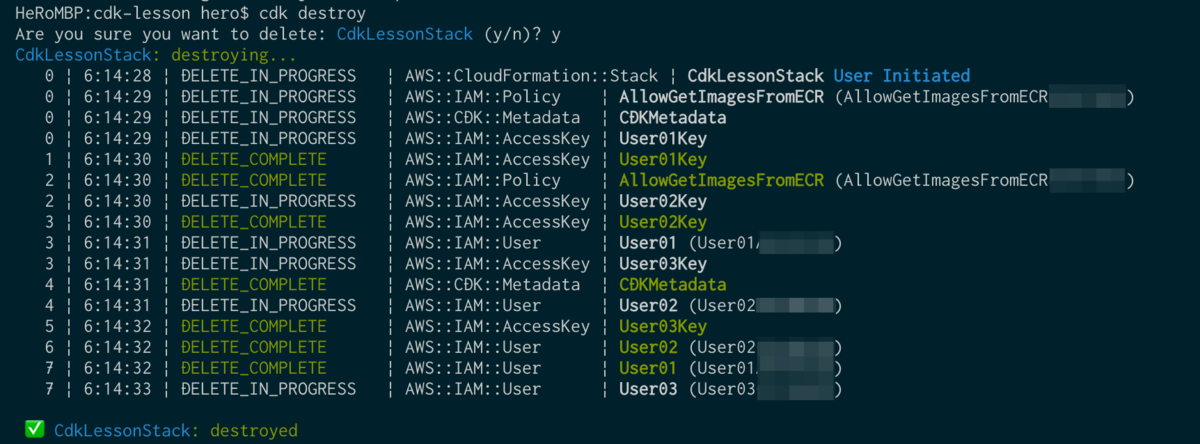The image size is (1200, 444).
Task: Click the yellow User01Key entry
Action: 663,160
